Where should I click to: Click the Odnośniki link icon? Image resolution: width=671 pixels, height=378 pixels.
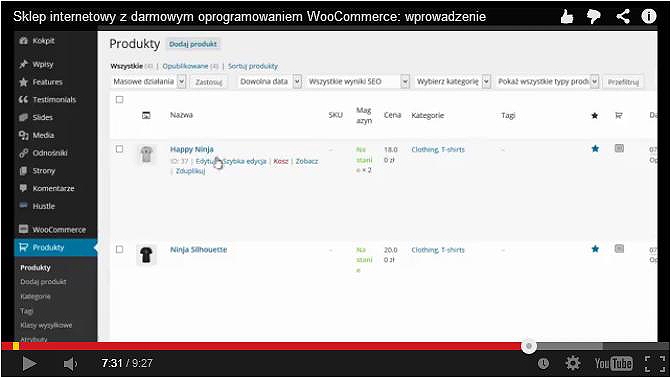coord(23,153)
